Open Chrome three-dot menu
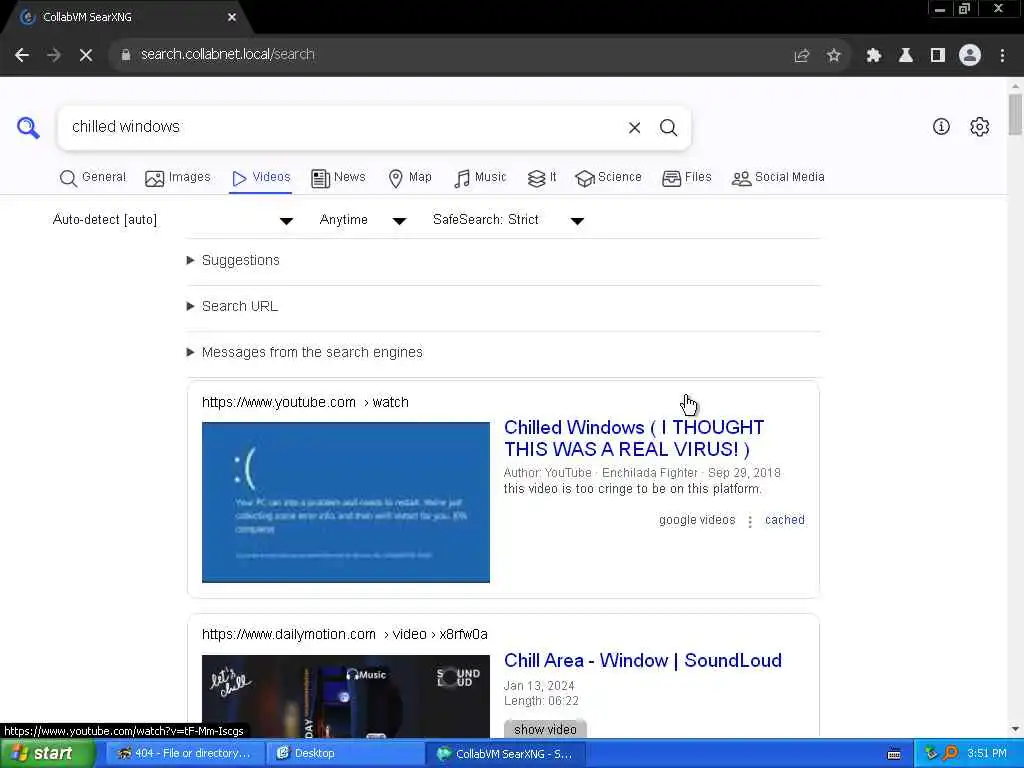 pos(1002,56)
